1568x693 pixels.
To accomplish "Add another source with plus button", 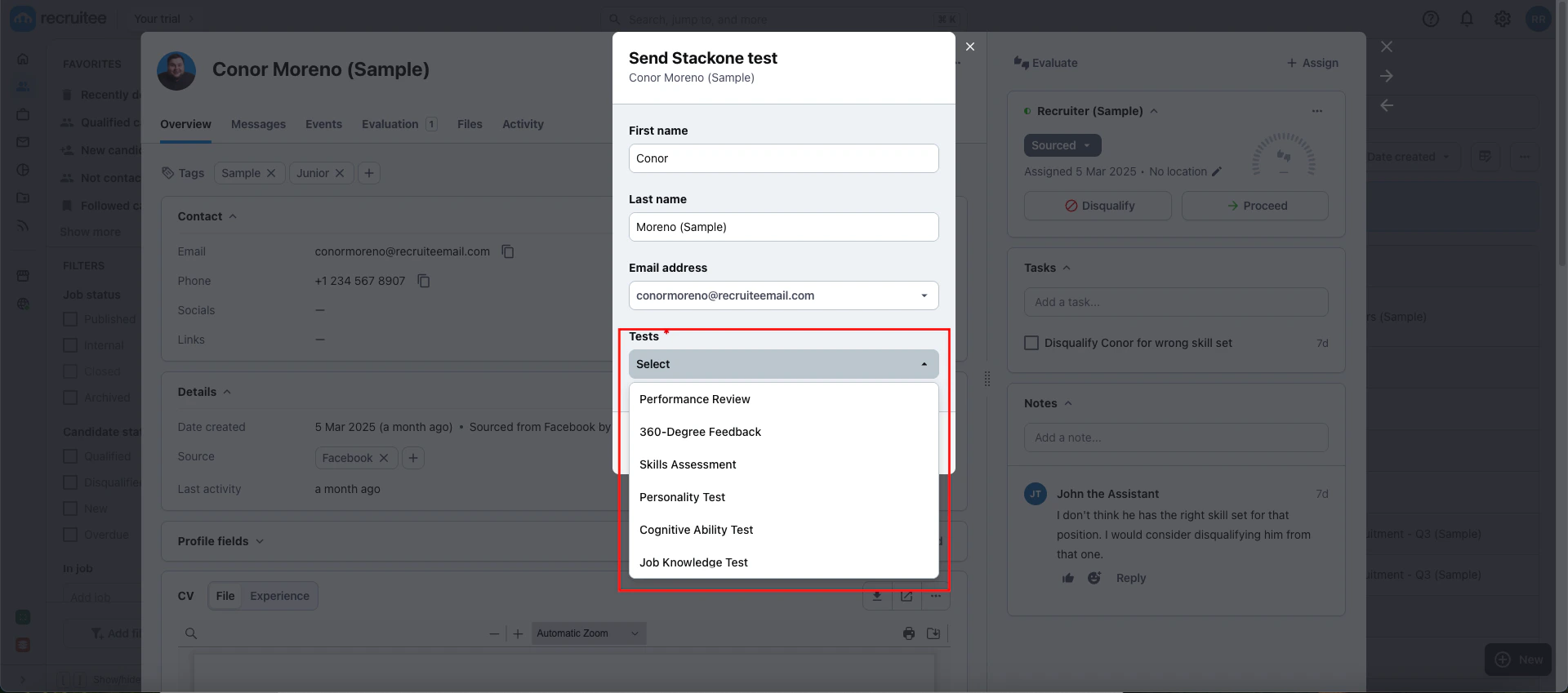I will tap(413, 458).
